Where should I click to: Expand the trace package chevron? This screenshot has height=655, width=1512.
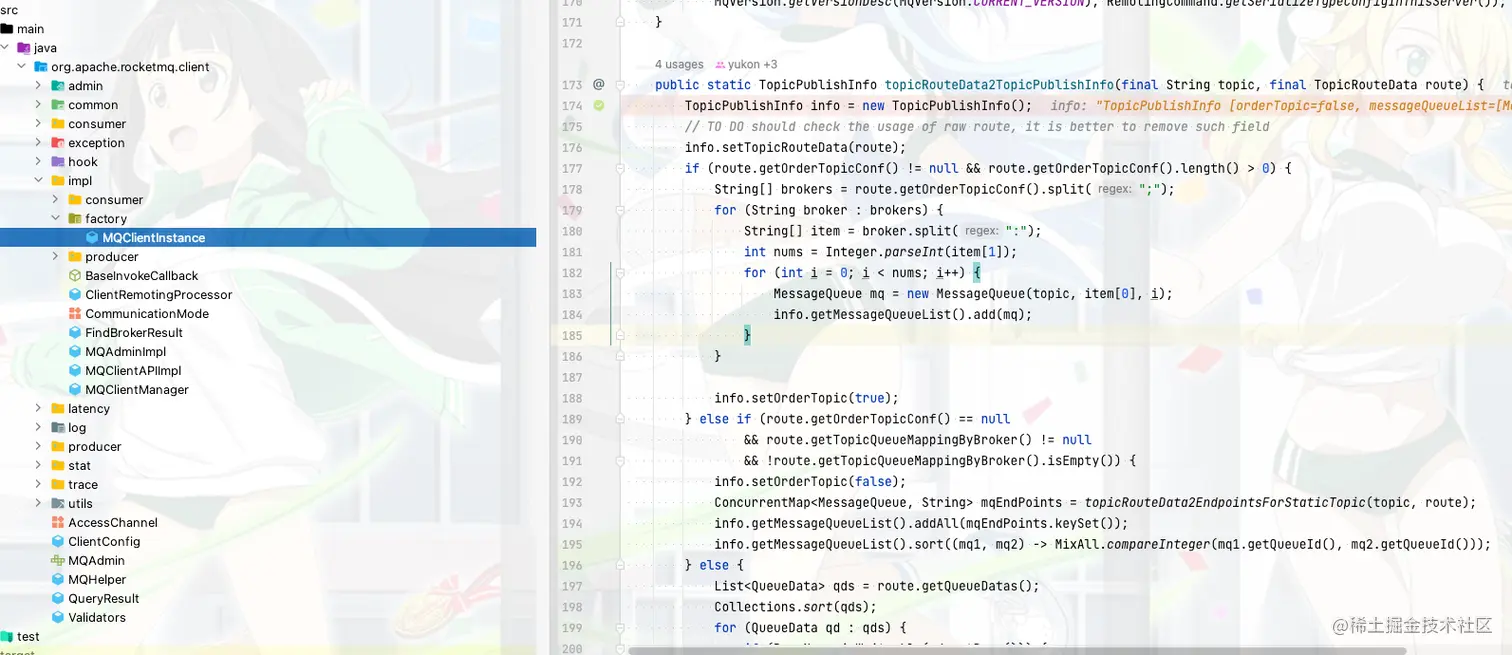(x=39, y=485)
